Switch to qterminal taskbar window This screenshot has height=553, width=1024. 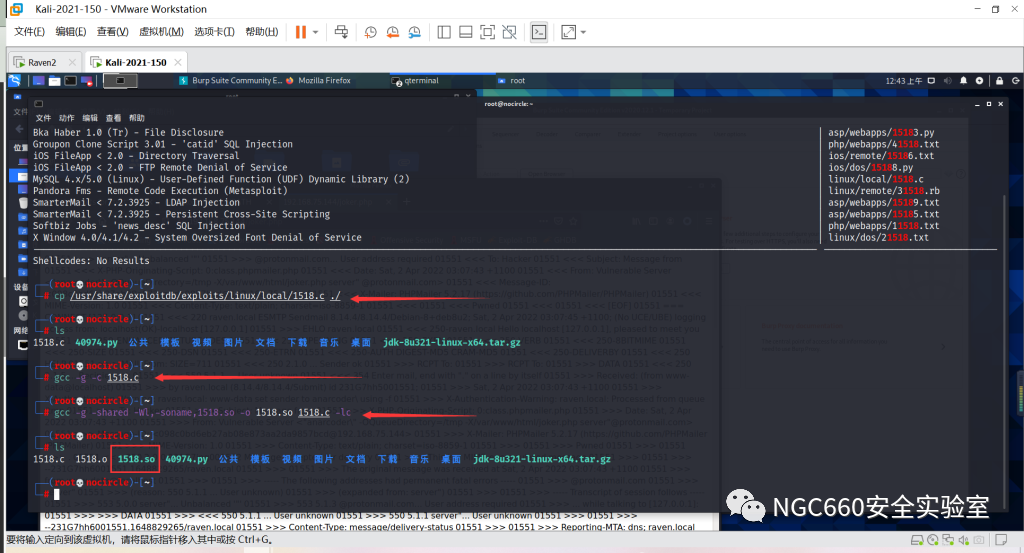coord(415,81)
